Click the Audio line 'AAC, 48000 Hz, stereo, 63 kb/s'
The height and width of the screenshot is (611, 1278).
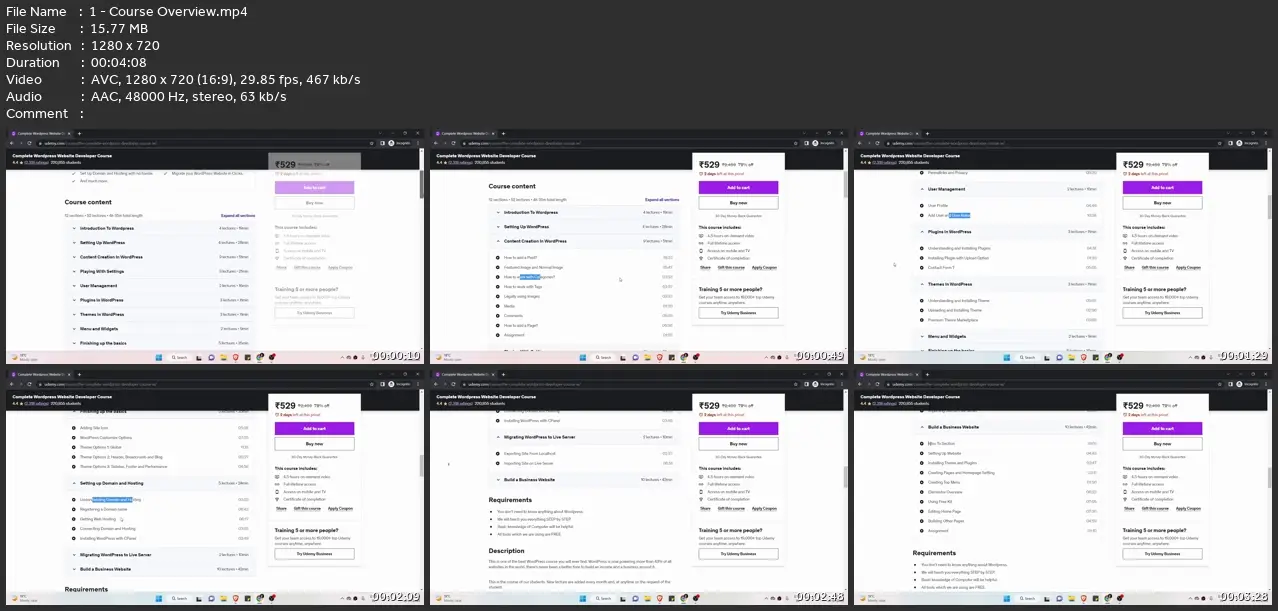pos(189,96)
